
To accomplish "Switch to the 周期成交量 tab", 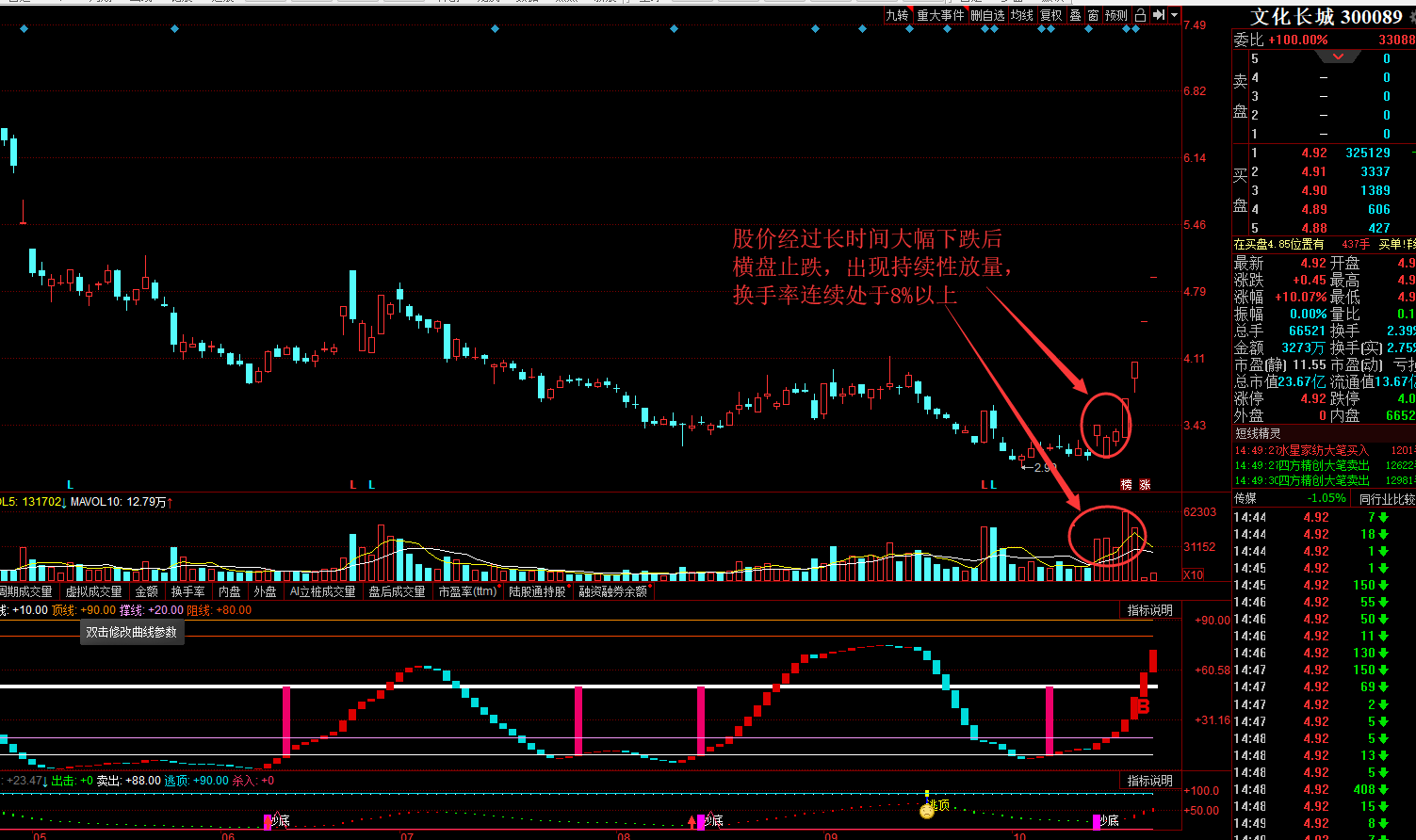I will coord(25,591).
